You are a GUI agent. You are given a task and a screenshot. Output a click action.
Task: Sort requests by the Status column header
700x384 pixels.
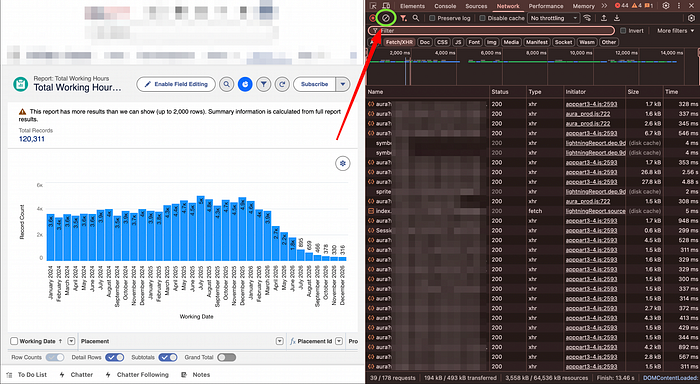coord(508,92)
